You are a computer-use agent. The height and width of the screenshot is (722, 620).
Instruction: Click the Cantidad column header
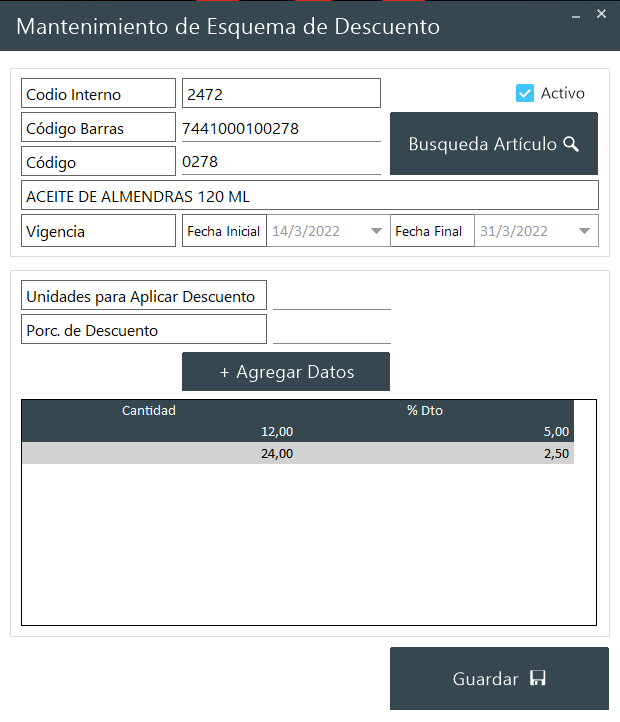tap(149, 410)
